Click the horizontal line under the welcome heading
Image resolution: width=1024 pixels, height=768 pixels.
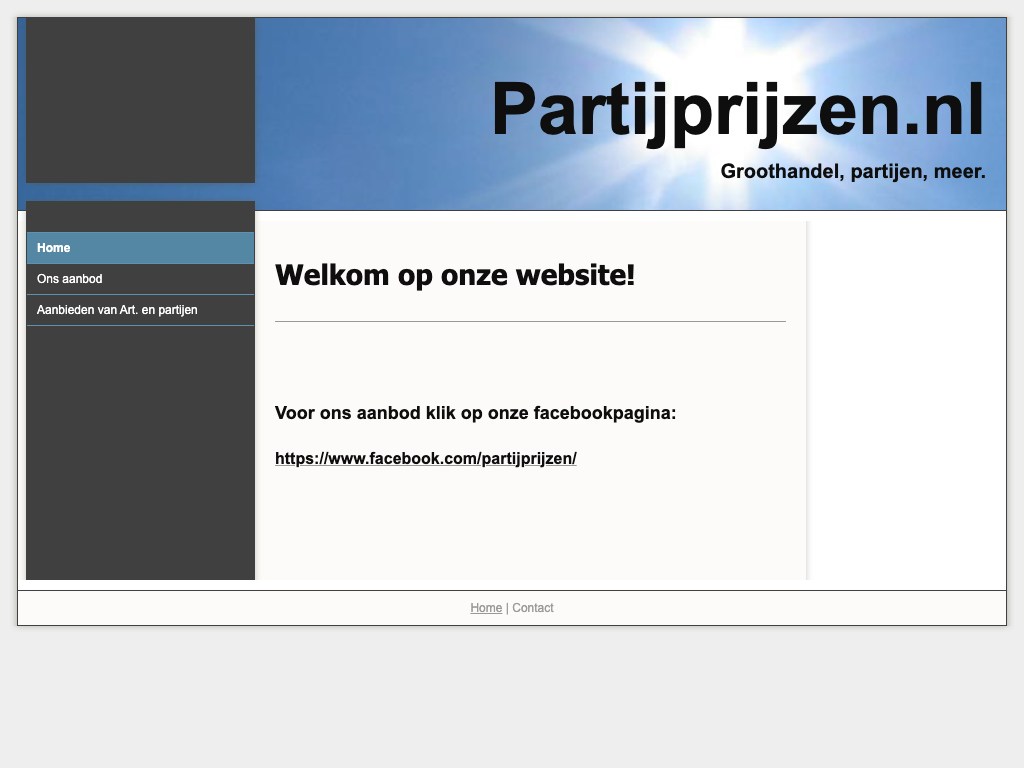click(530, 321)
